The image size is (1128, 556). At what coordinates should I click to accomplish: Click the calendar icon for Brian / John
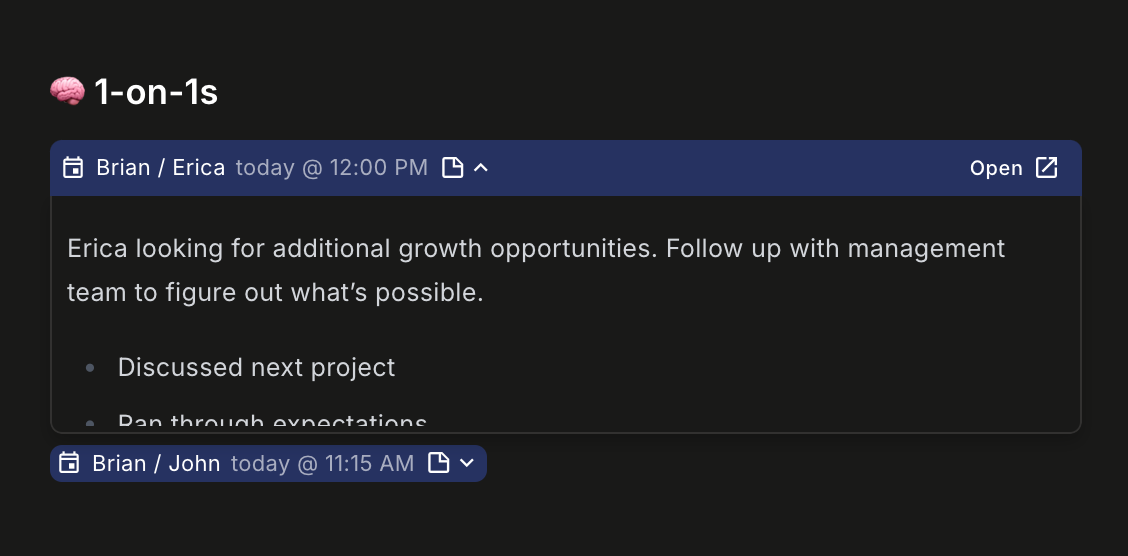tap(69, 463)
